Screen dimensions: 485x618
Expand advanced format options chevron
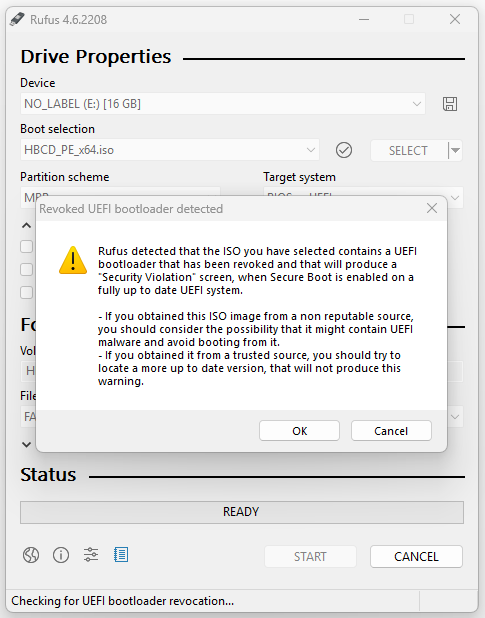[26, 445]
